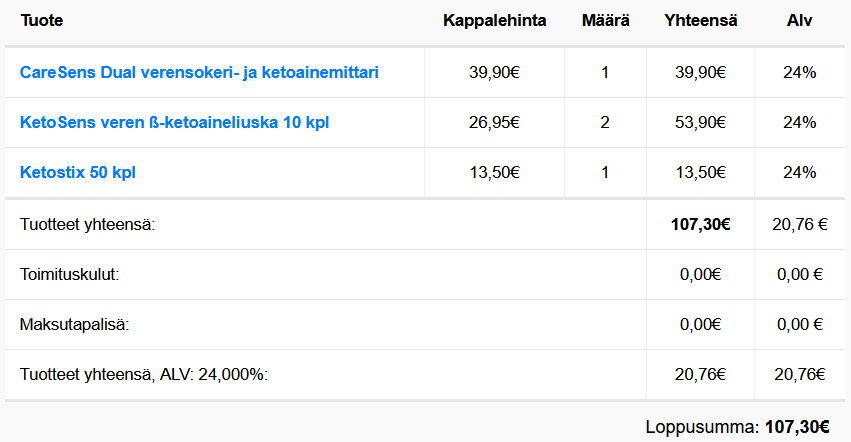Click the Alv column header
This screenshot has height=442, width=851.
[799, 21]
